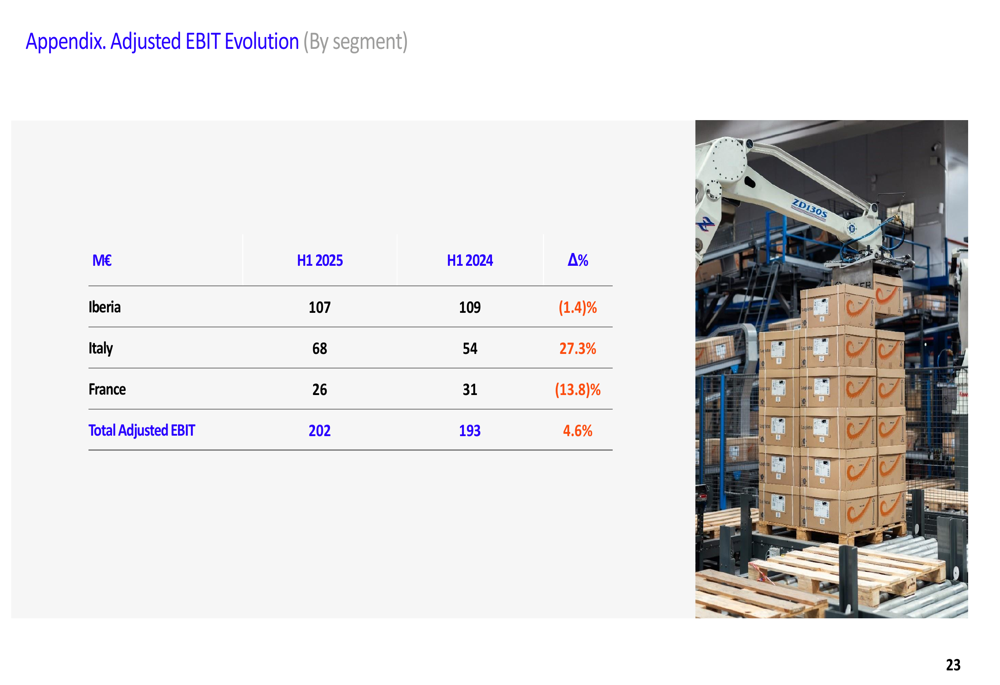Screen dimensions: 1000x685
Task: Click the M€ column header
Action: coord(102,260)
